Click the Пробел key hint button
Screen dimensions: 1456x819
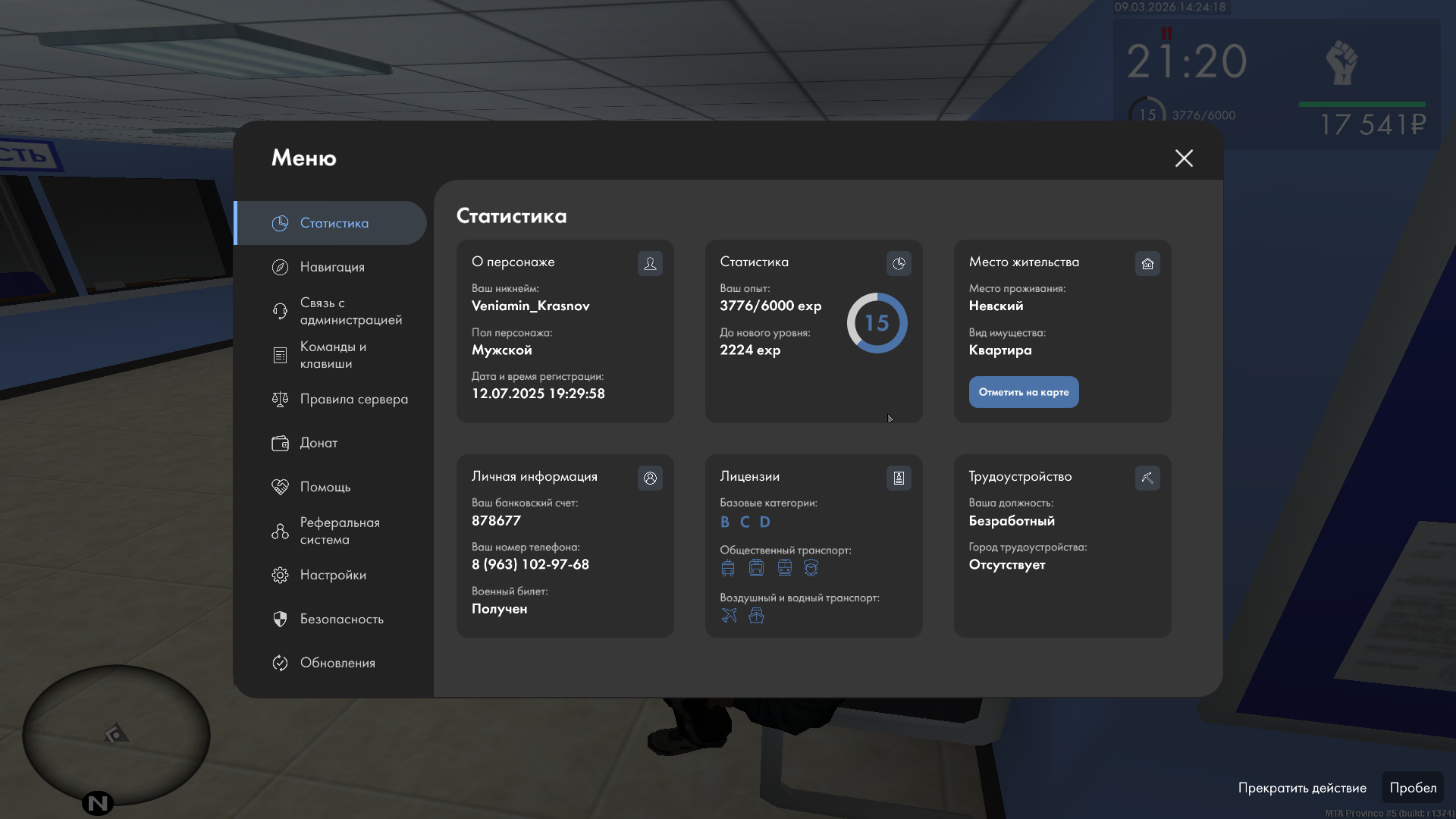[1412, 787]
